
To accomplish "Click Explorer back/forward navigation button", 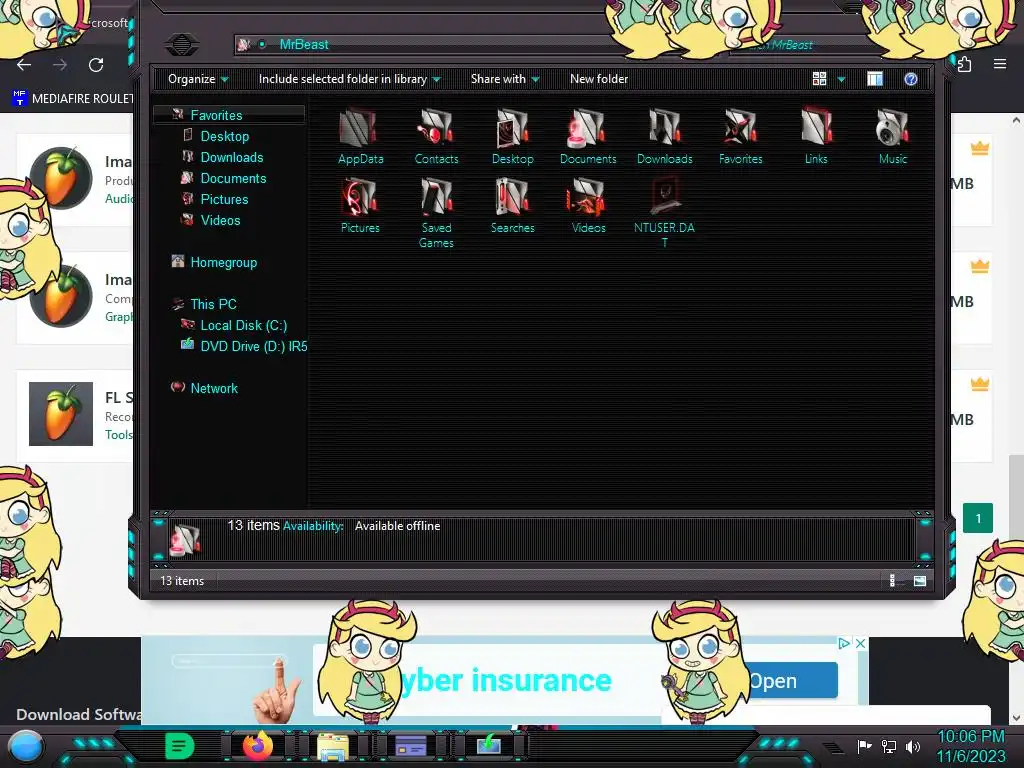I will coord(182,45).
